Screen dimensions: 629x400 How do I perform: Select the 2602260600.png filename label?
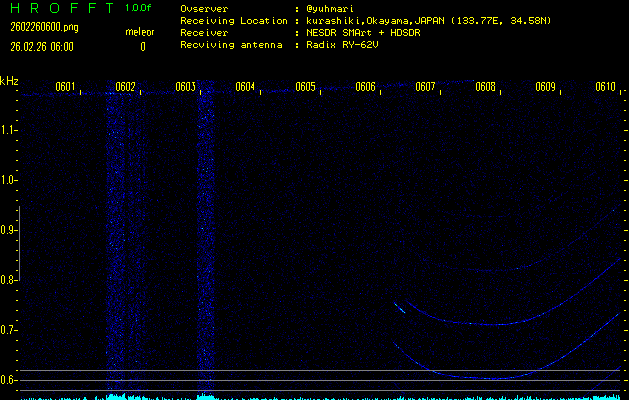[x=39, y=27]
